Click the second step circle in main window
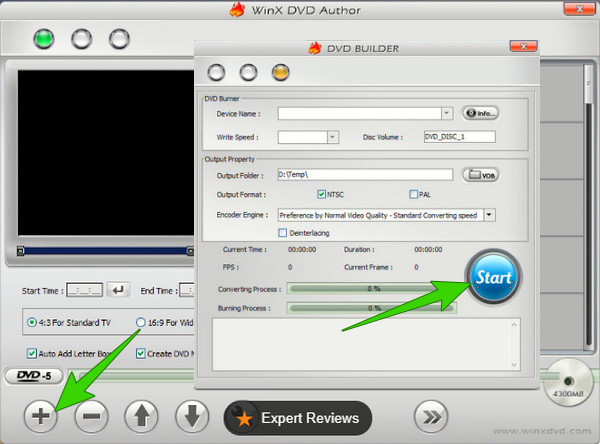 coord(82,39)
